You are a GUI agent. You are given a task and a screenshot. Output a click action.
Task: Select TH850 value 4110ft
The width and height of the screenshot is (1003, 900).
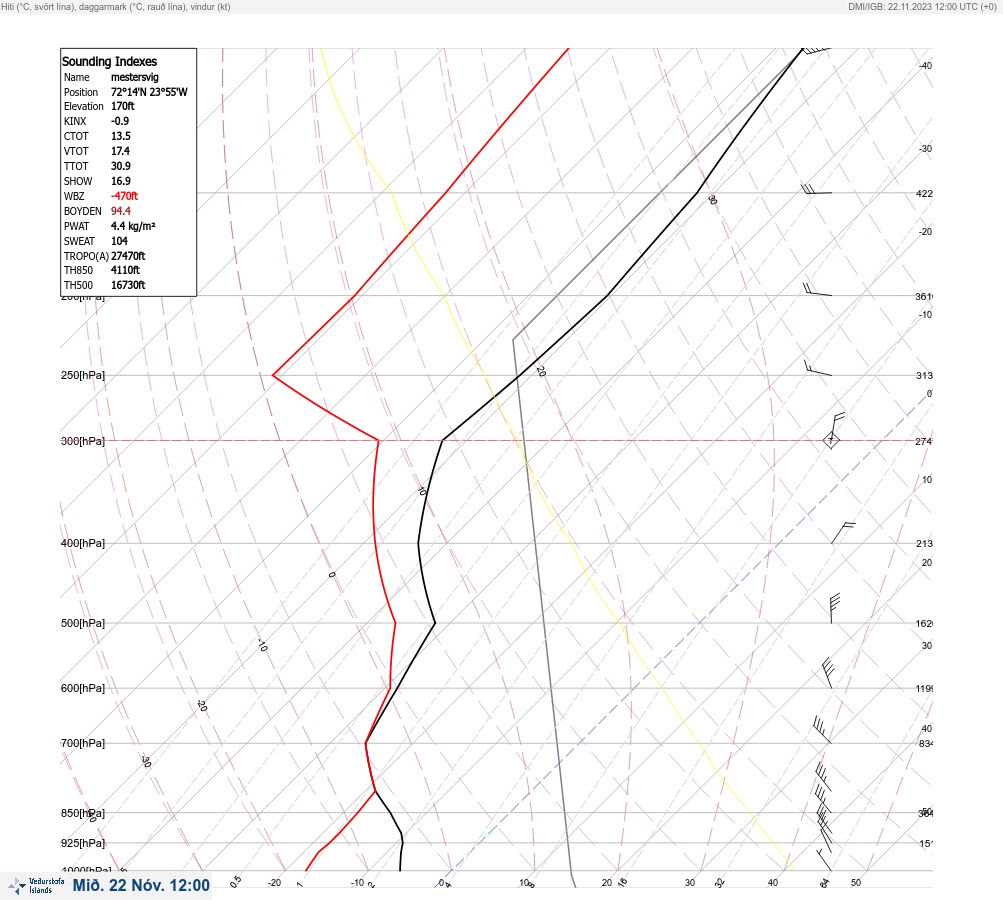(125, 270)
